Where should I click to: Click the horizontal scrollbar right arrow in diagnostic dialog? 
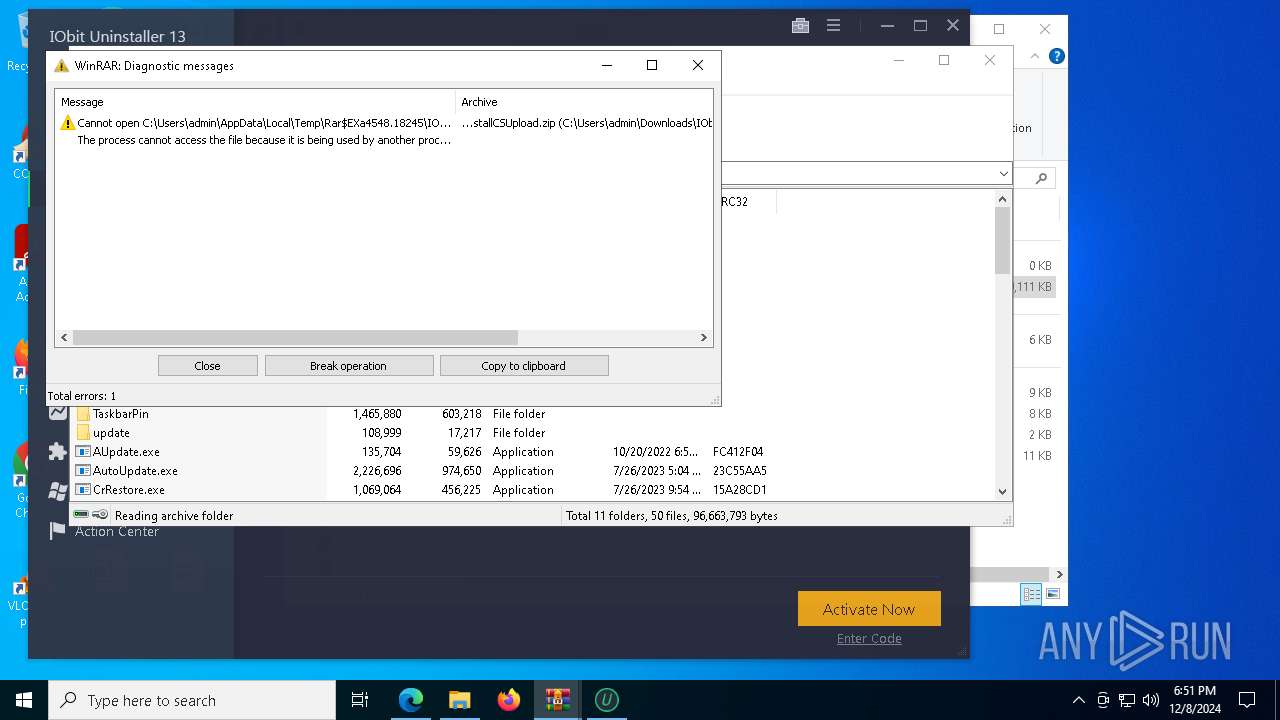tap(703, 338)
